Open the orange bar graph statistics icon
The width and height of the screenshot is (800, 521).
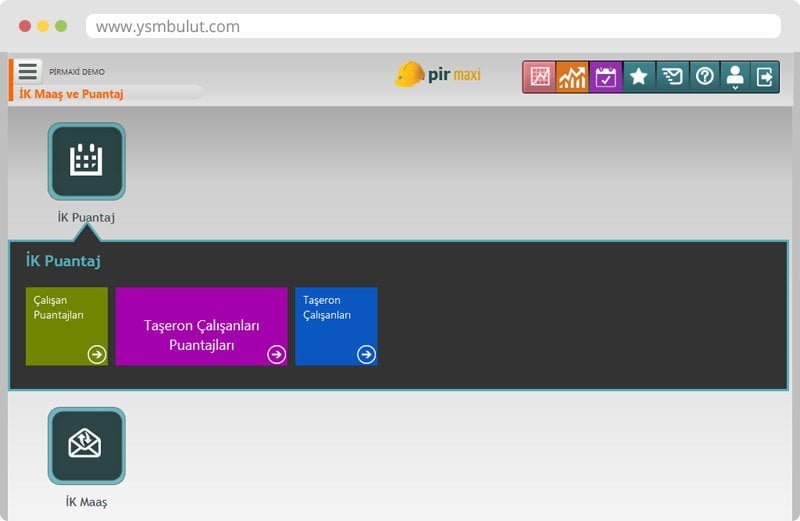pos(573,77)
